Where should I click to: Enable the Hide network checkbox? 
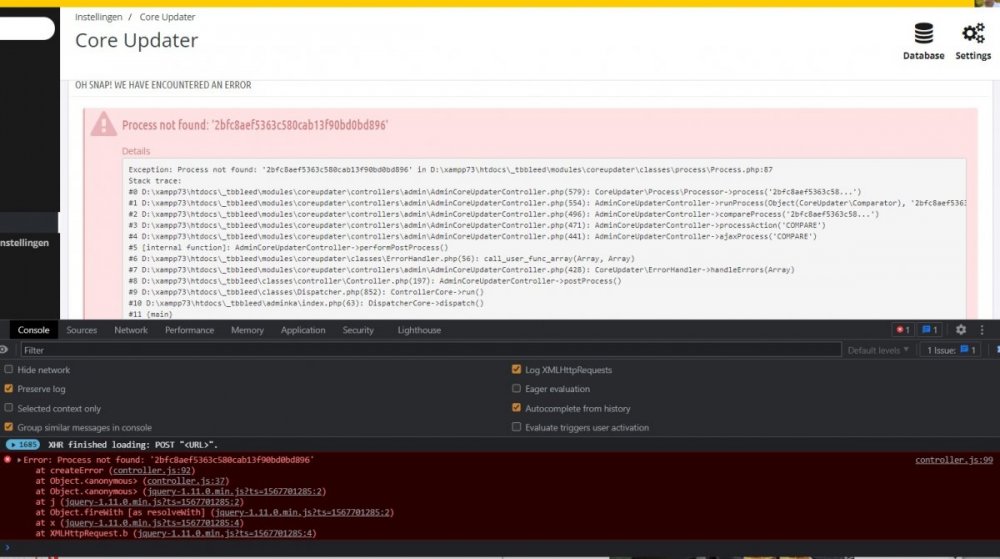9,370
